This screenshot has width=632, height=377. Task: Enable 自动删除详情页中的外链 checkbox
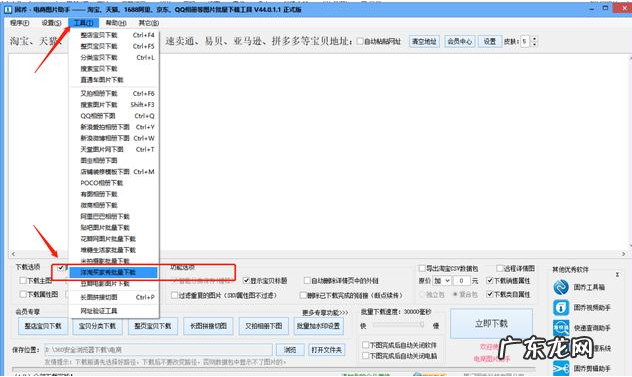coord(307,280)
